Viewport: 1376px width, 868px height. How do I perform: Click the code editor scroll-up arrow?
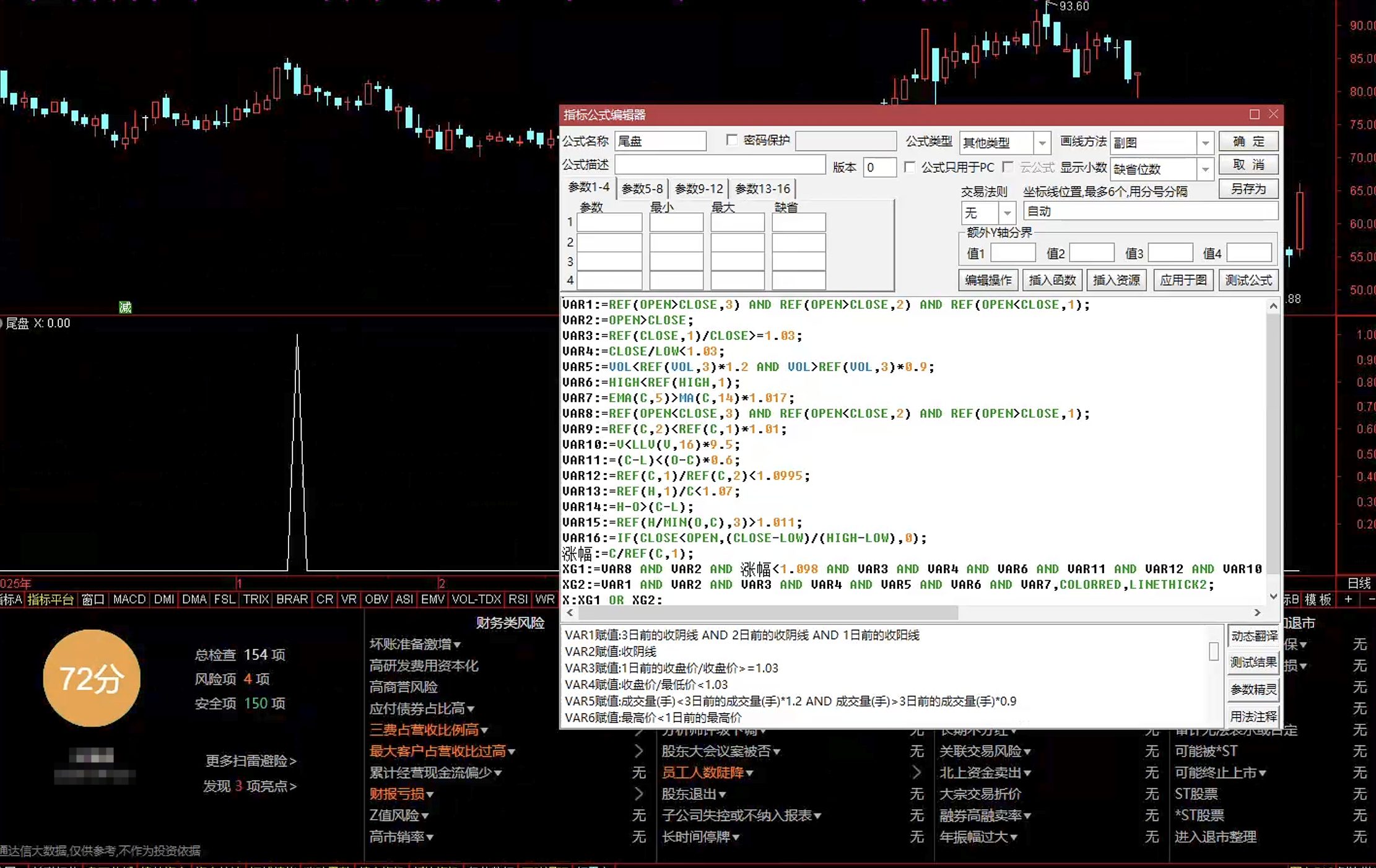click(1273, 306)
